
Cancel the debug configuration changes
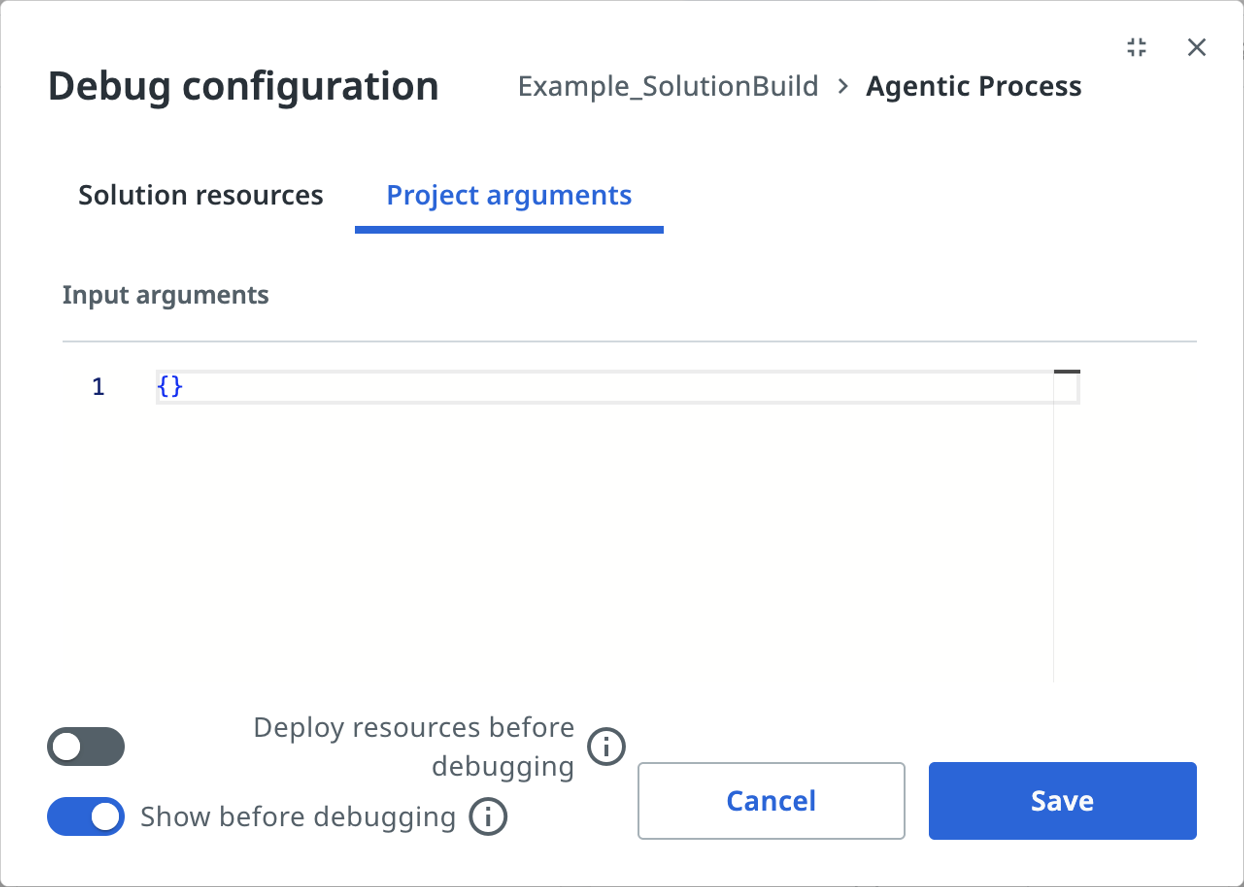(771, 801)
